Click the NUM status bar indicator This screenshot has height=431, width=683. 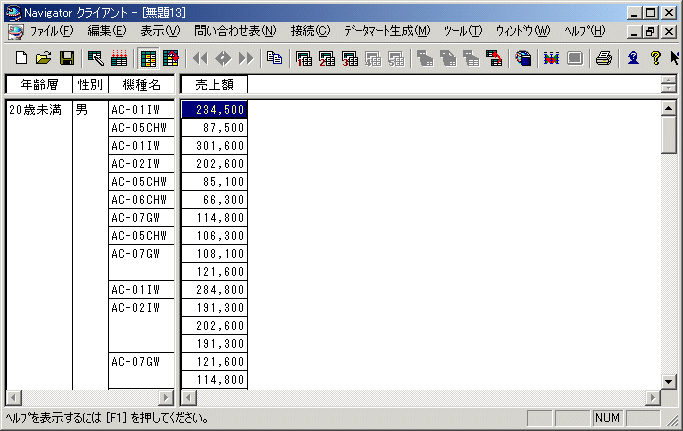(607, 418)
